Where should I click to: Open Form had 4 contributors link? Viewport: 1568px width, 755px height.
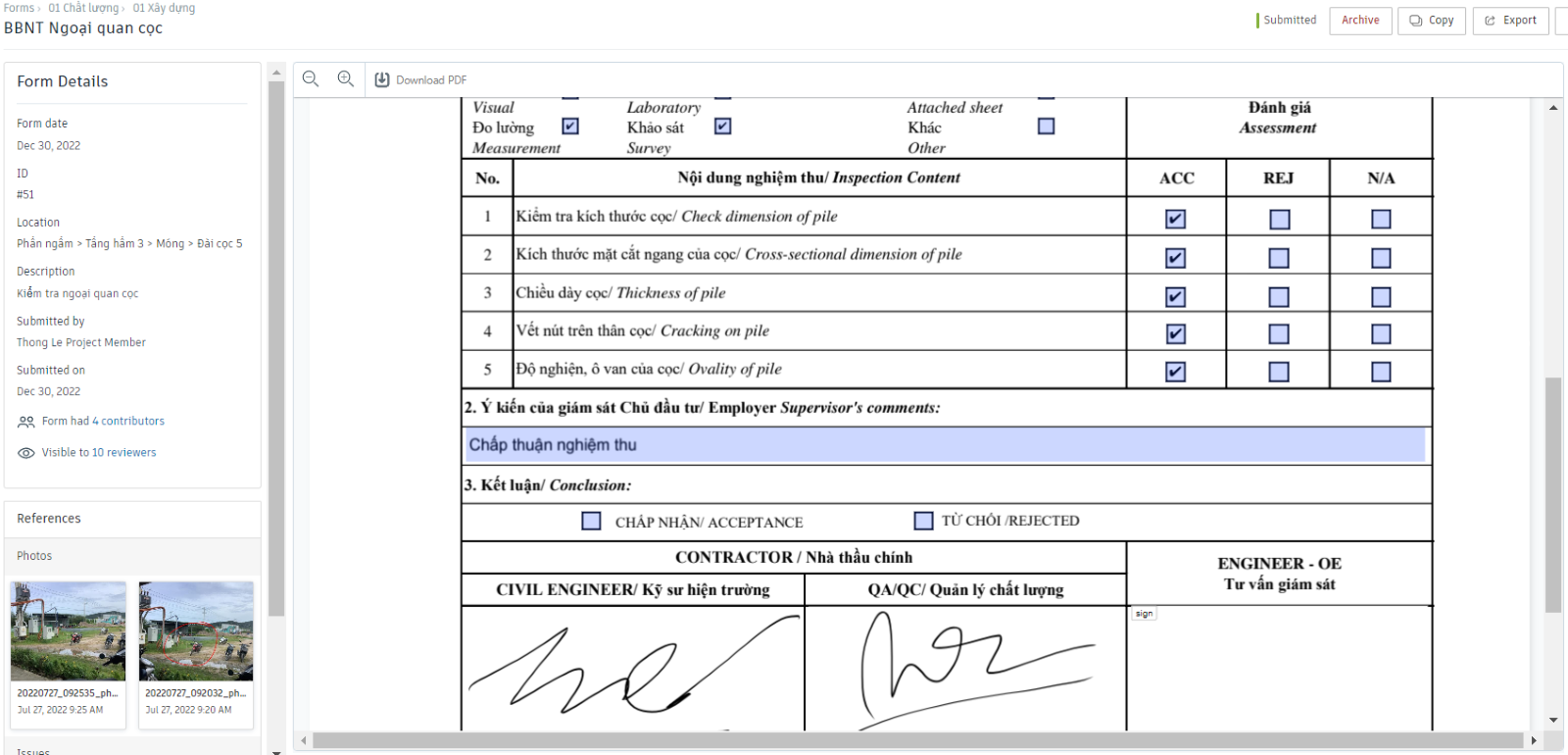click(103, 422)
